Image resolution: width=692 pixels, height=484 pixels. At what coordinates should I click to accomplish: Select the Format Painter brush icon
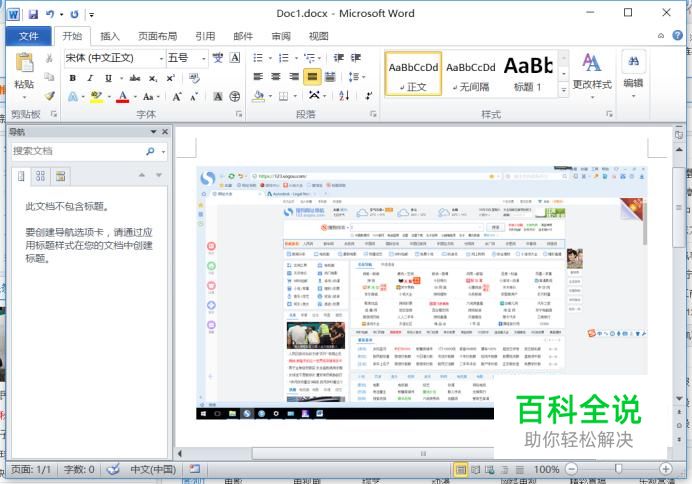point(49,96)
